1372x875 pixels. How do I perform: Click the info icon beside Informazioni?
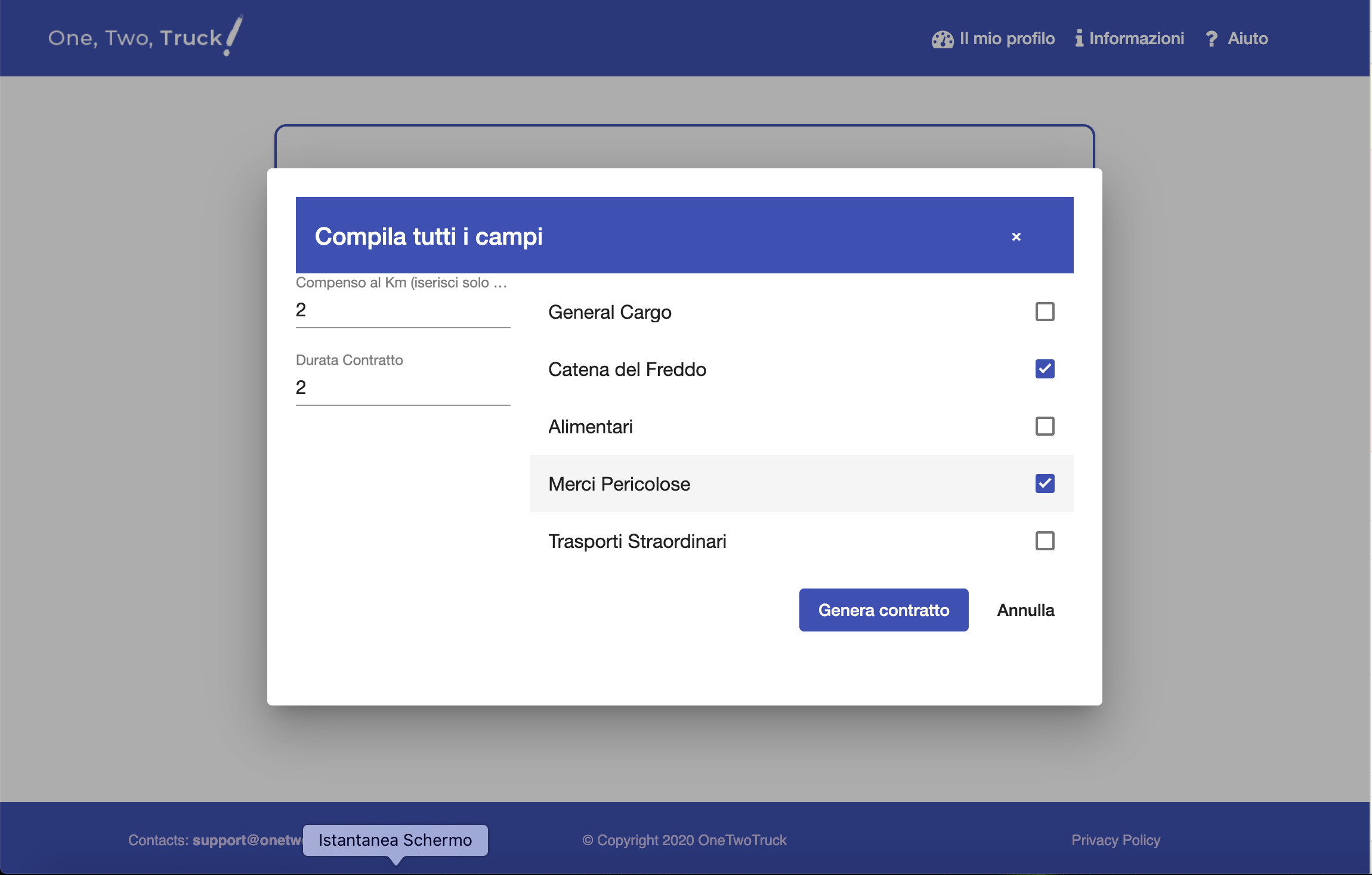pyautogui.click(x=1079, y=39)
